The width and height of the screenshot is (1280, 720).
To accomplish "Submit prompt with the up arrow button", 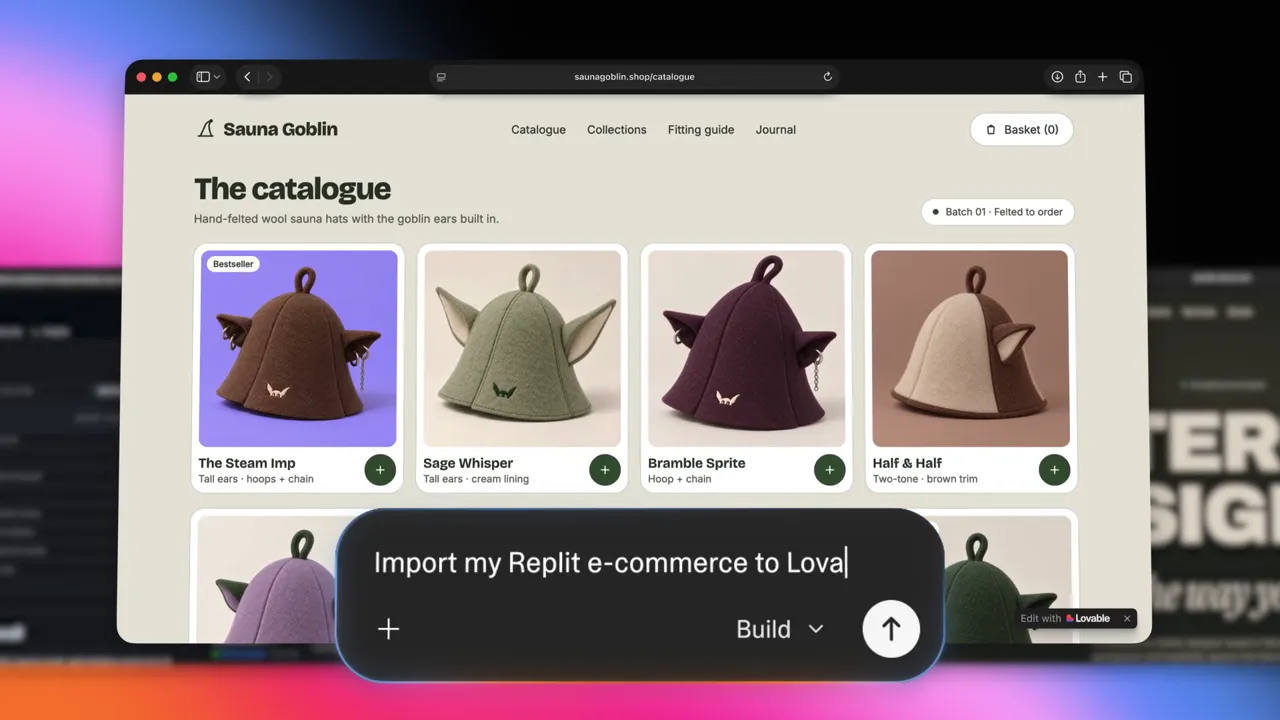I will (x=891, y=629).
